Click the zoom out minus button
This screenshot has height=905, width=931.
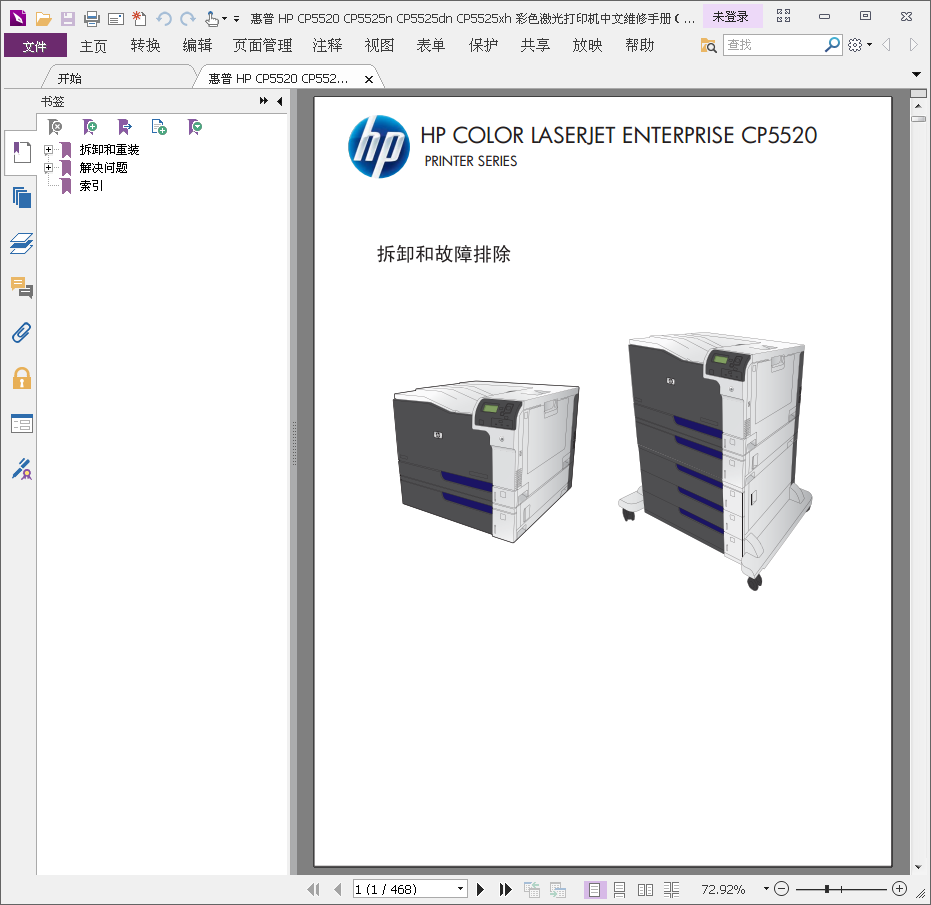tap(782, 889)
